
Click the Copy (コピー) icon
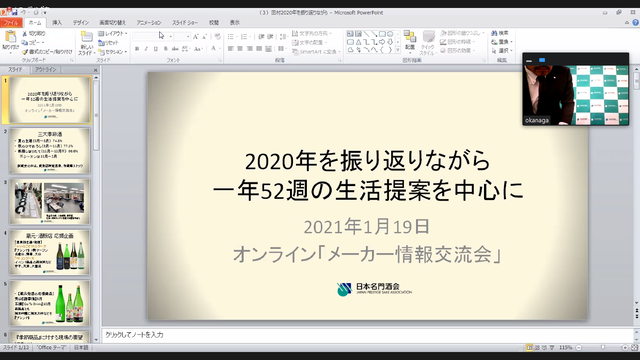(x=24, y=42)
